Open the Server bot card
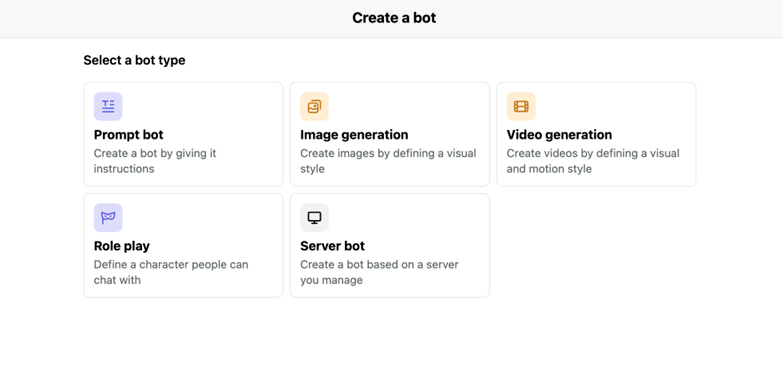 click(x=390, y=246)
